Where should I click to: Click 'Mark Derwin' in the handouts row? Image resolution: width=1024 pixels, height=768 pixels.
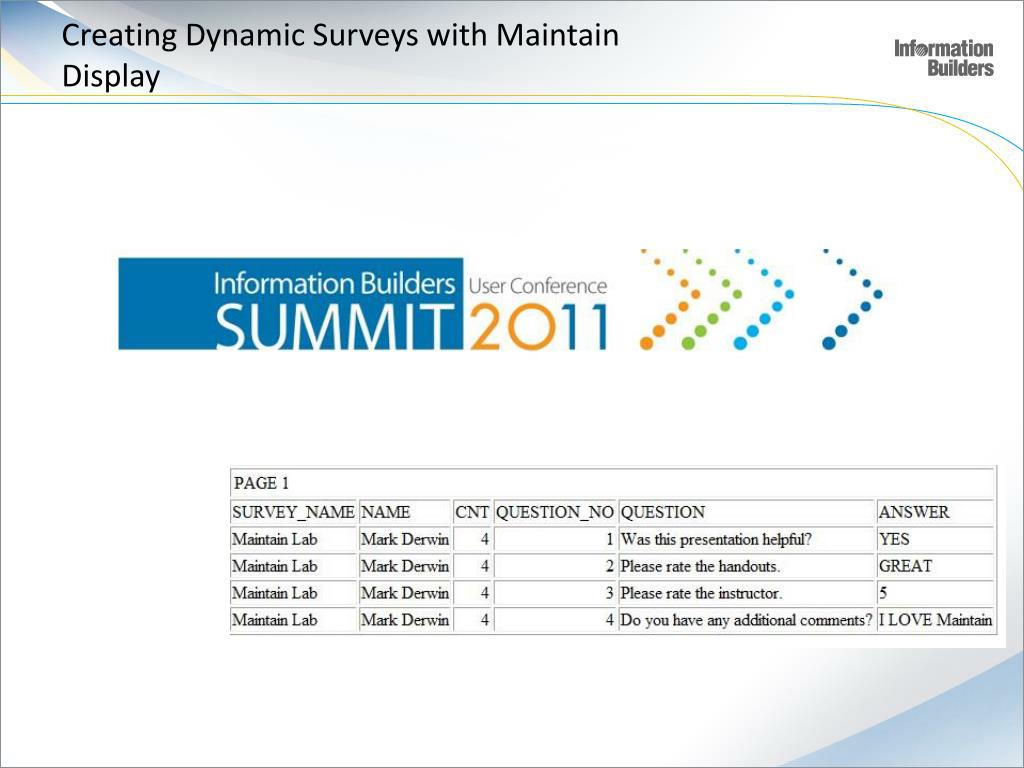click(405, 566)
